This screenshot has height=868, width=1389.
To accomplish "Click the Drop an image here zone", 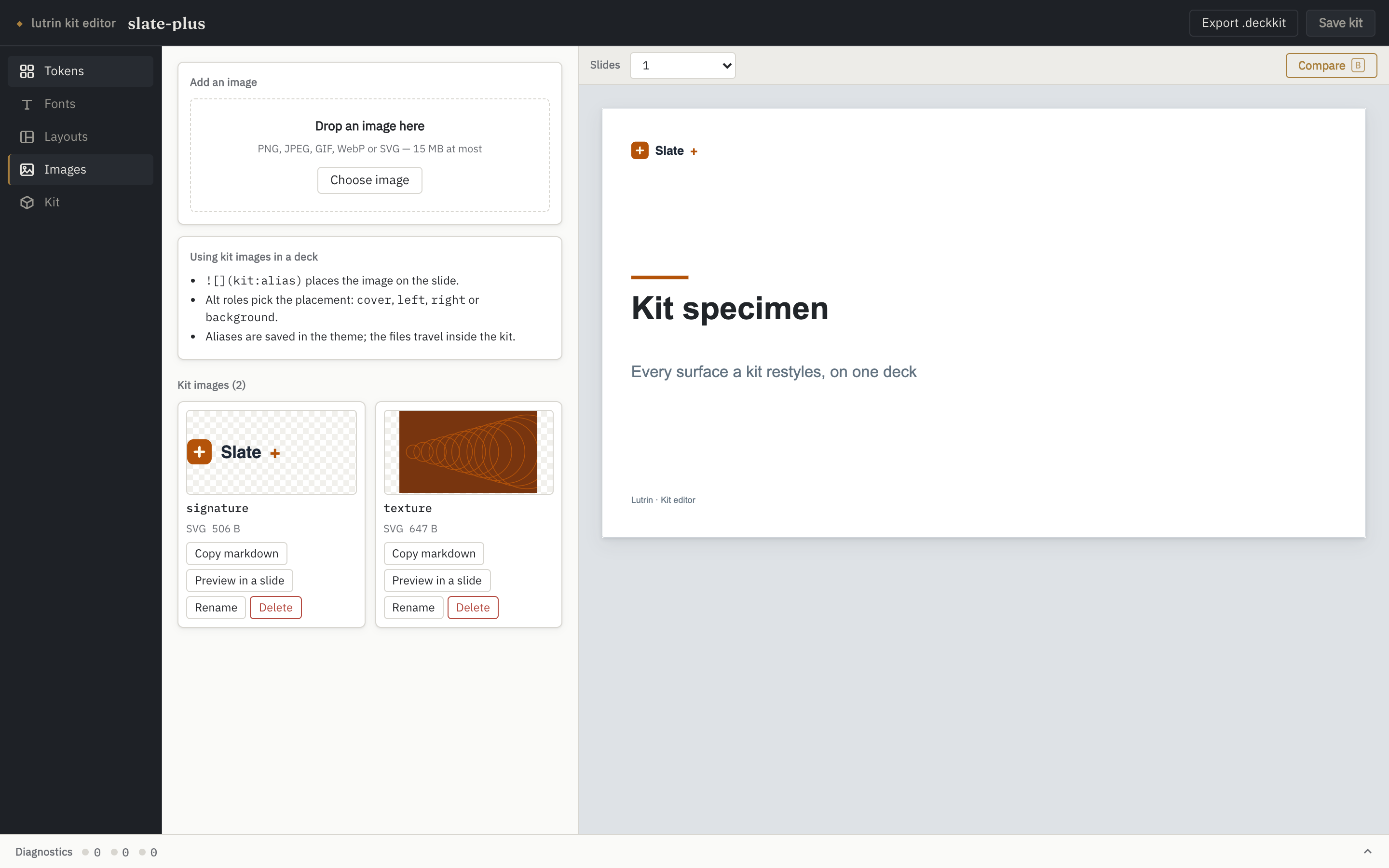I will pos(369,155).
